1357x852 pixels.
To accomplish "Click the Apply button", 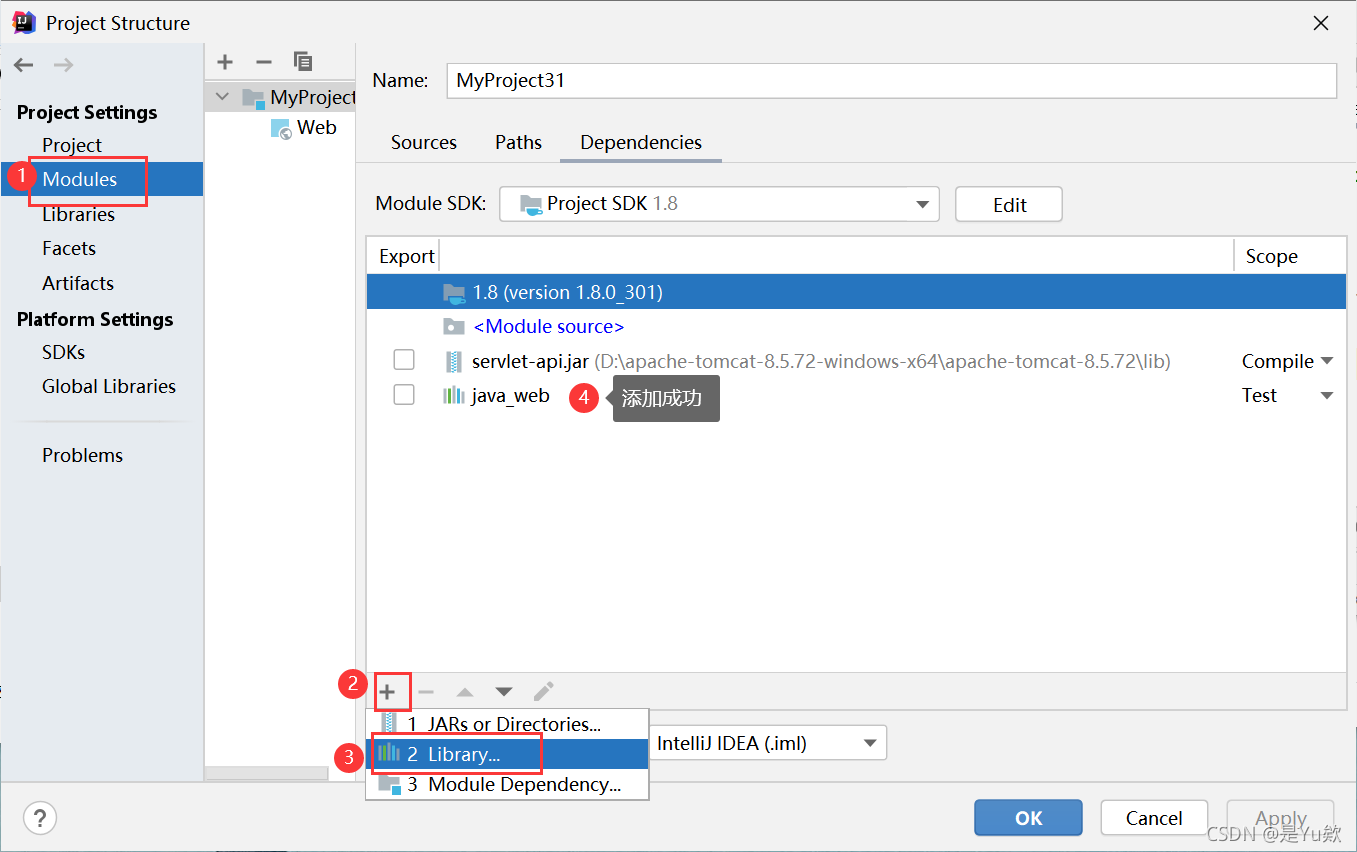I will click(1280, 818).
